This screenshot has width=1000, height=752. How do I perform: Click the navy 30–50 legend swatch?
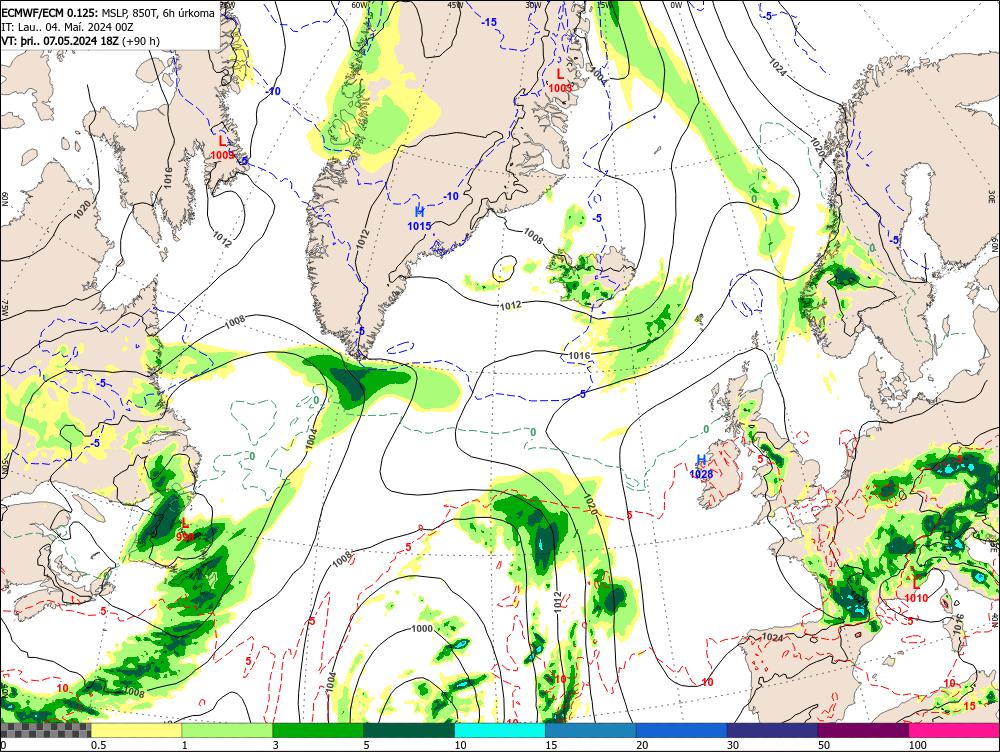772,730
